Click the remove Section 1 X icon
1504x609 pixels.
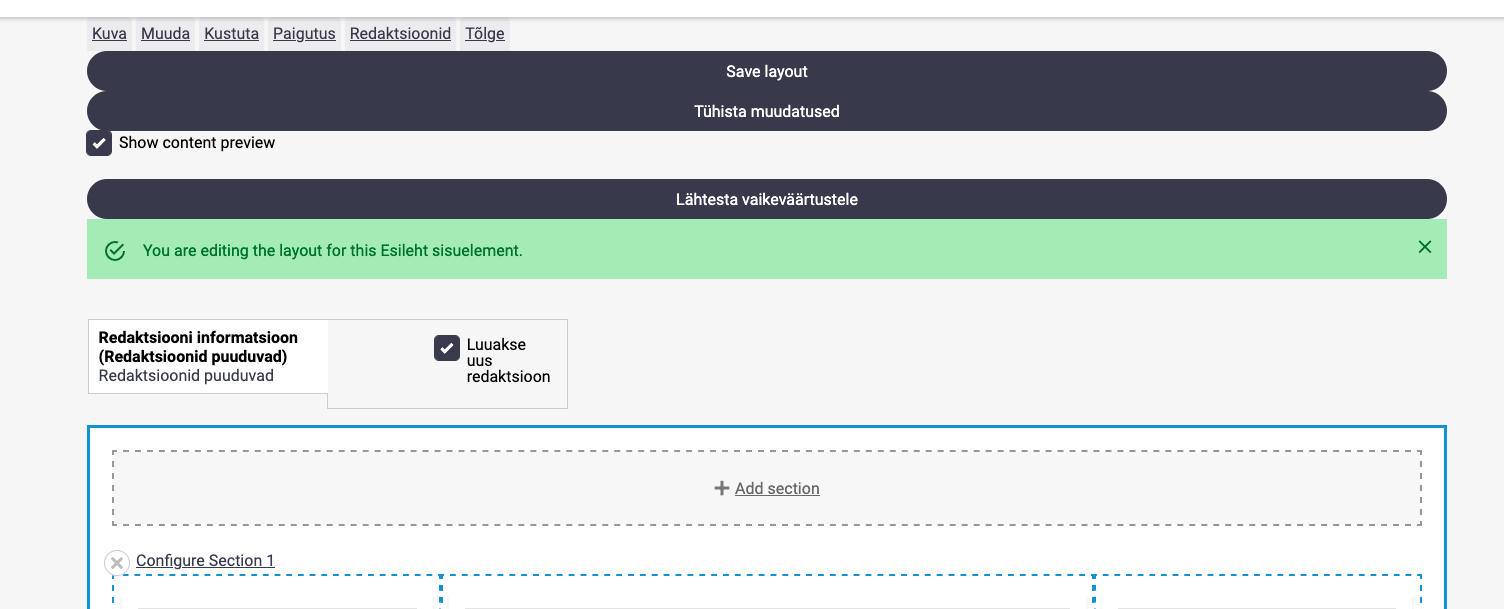(x=117, y=563)
